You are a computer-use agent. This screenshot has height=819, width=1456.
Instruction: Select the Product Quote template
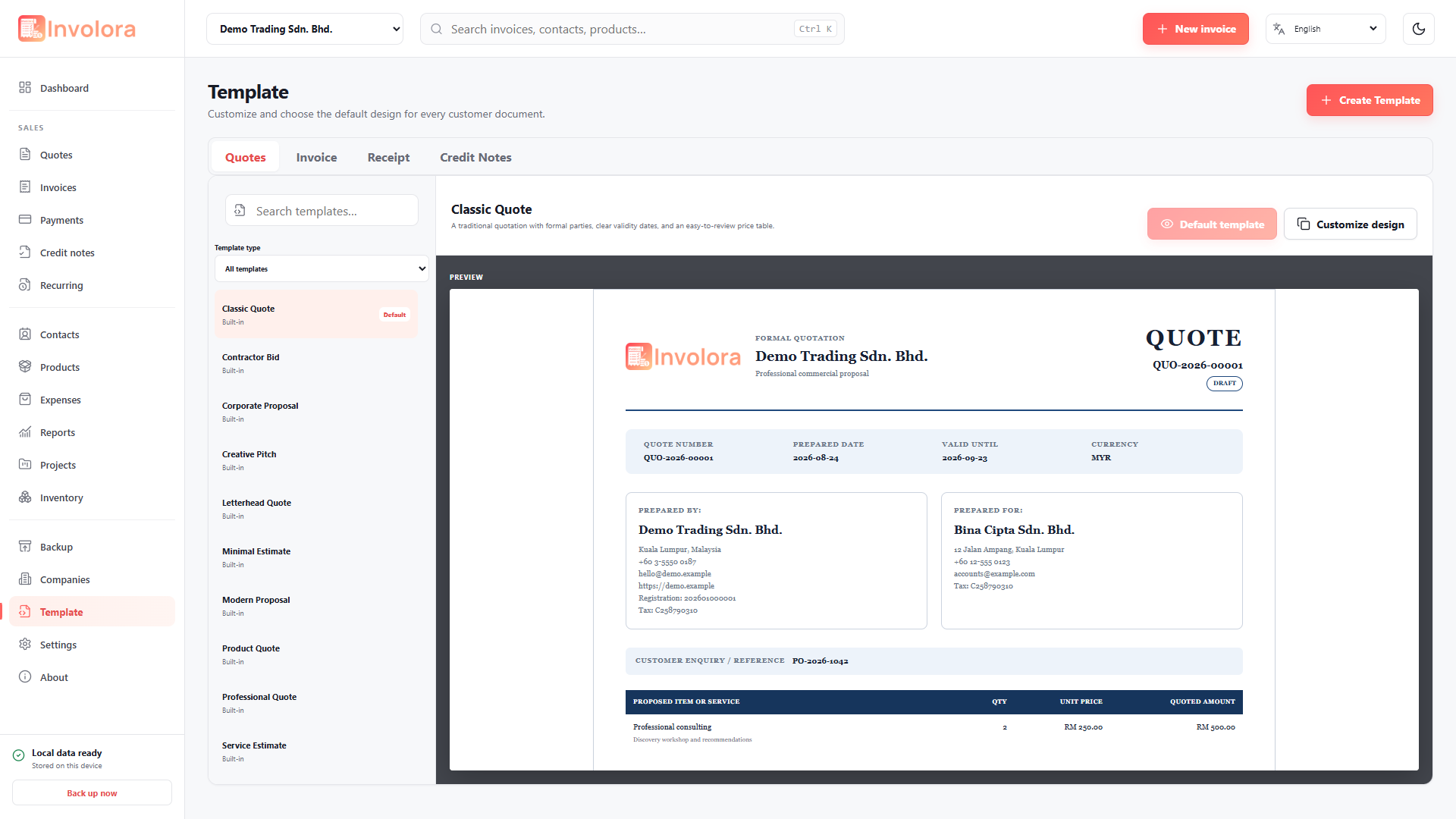(316, 654)
